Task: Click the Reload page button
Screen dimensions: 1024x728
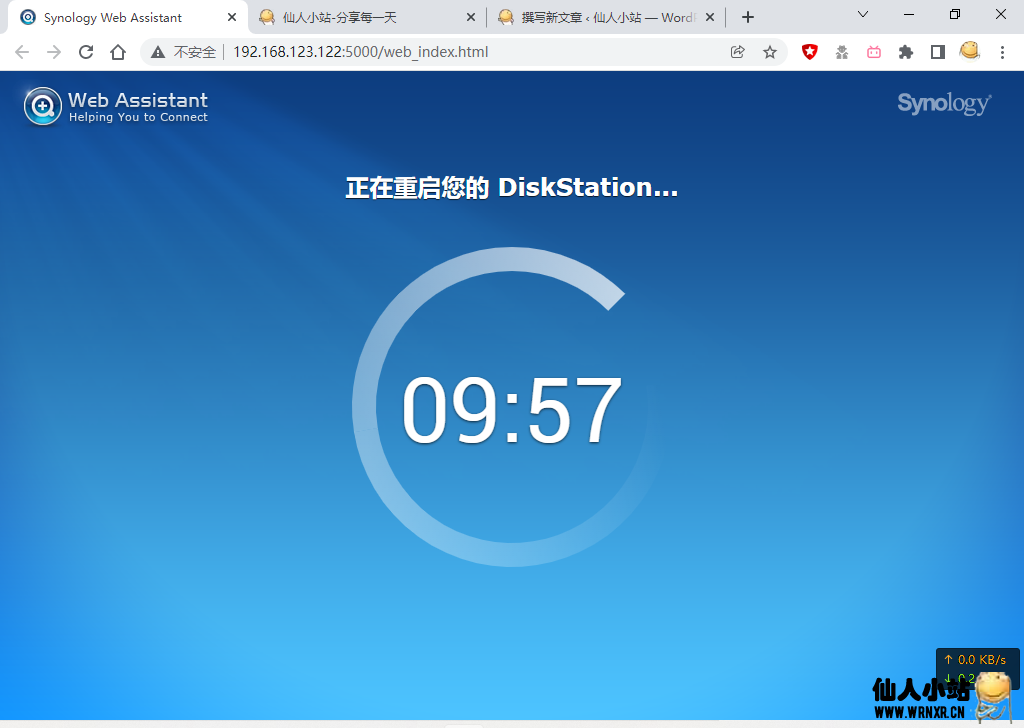Action: point(85,52)
